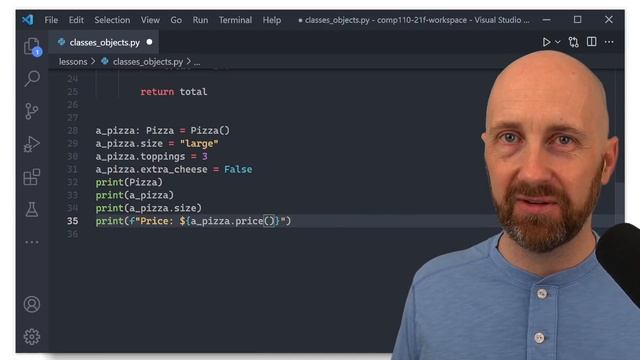
Task: Open the Help menu
Action: click(271, 20)
